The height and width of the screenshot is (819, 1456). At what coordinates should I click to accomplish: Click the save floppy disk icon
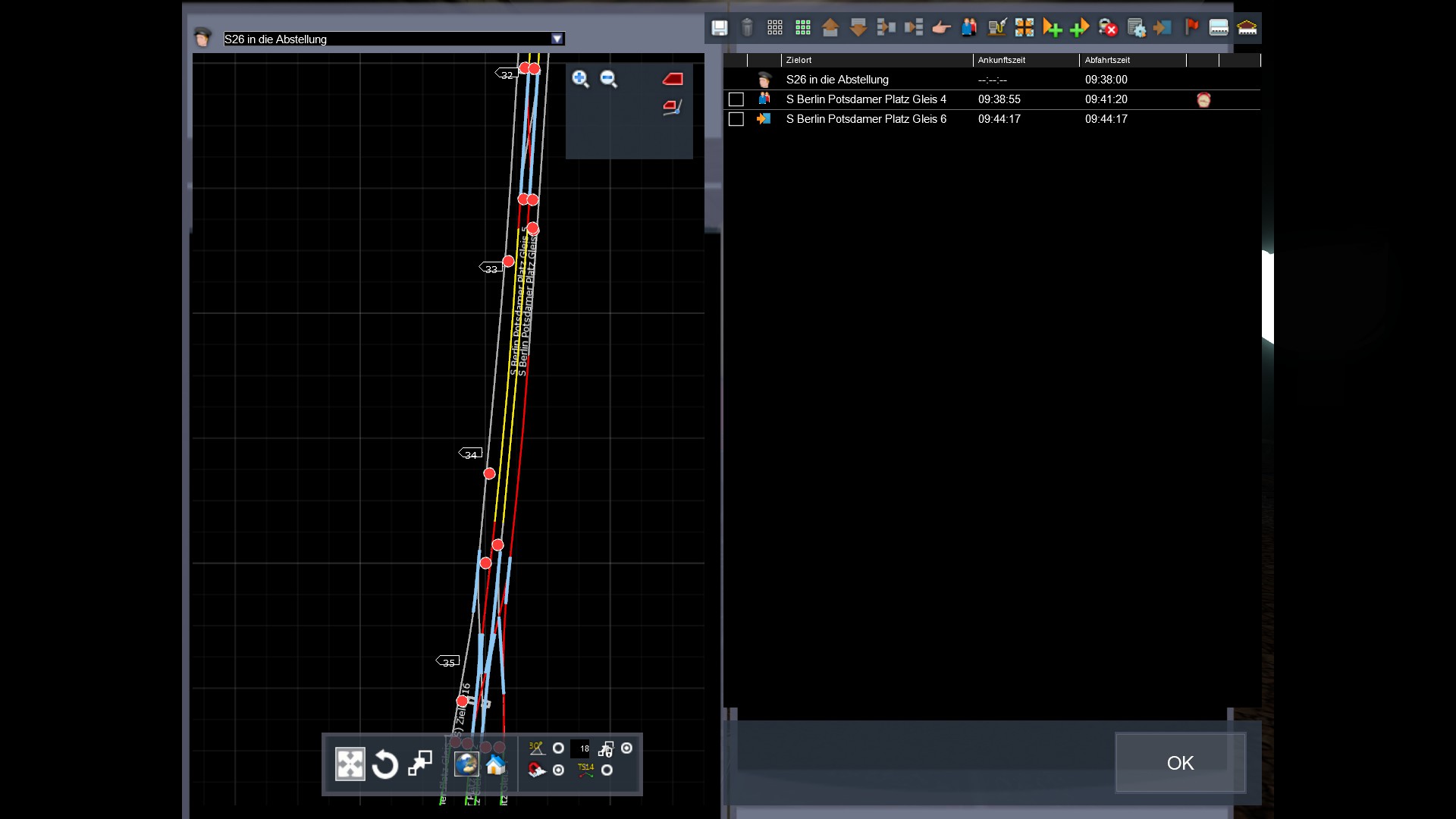[719, 28]
